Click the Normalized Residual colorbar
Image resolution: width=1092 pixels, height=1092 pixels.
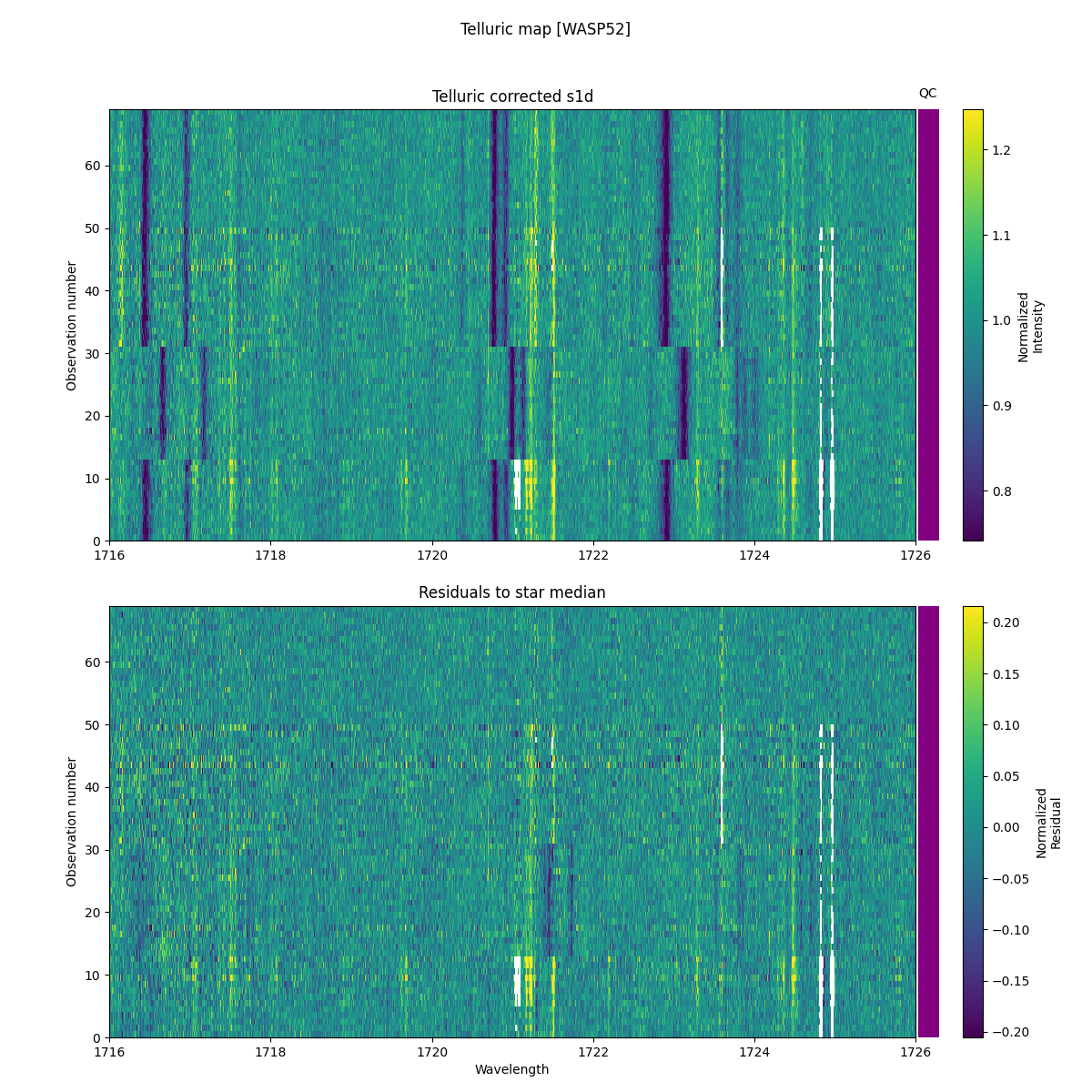point(973,822)
